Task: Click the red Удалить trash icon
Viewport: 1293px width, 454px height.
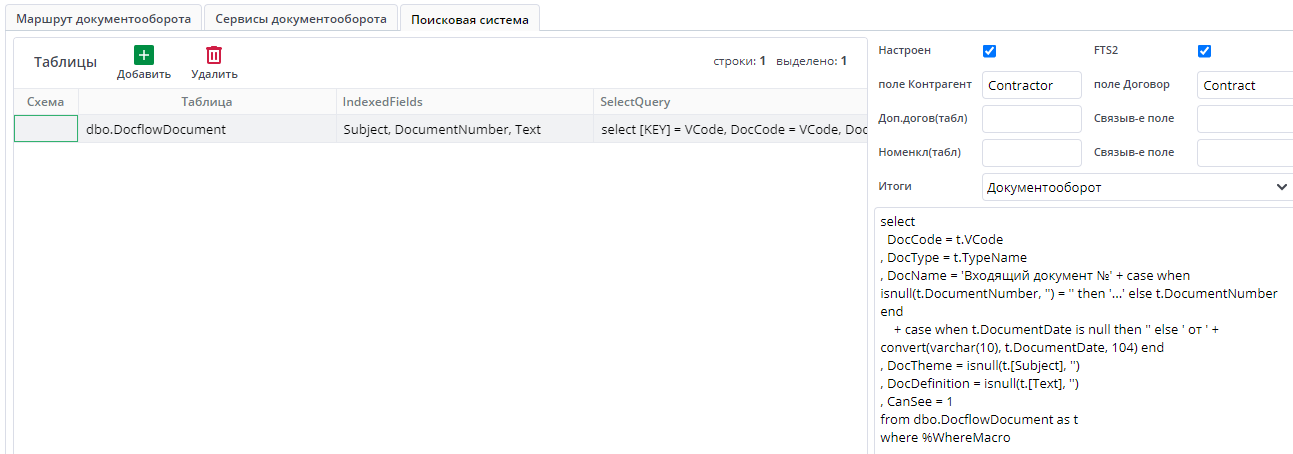Action: (214, 55)
